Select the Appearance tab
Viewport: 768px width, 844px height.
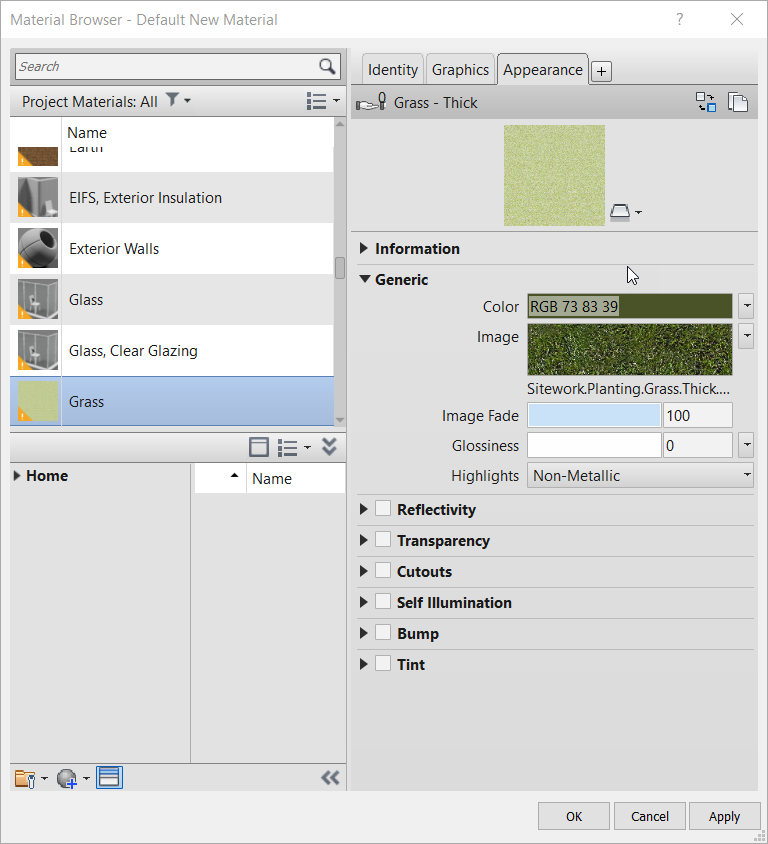click(542, 70)
